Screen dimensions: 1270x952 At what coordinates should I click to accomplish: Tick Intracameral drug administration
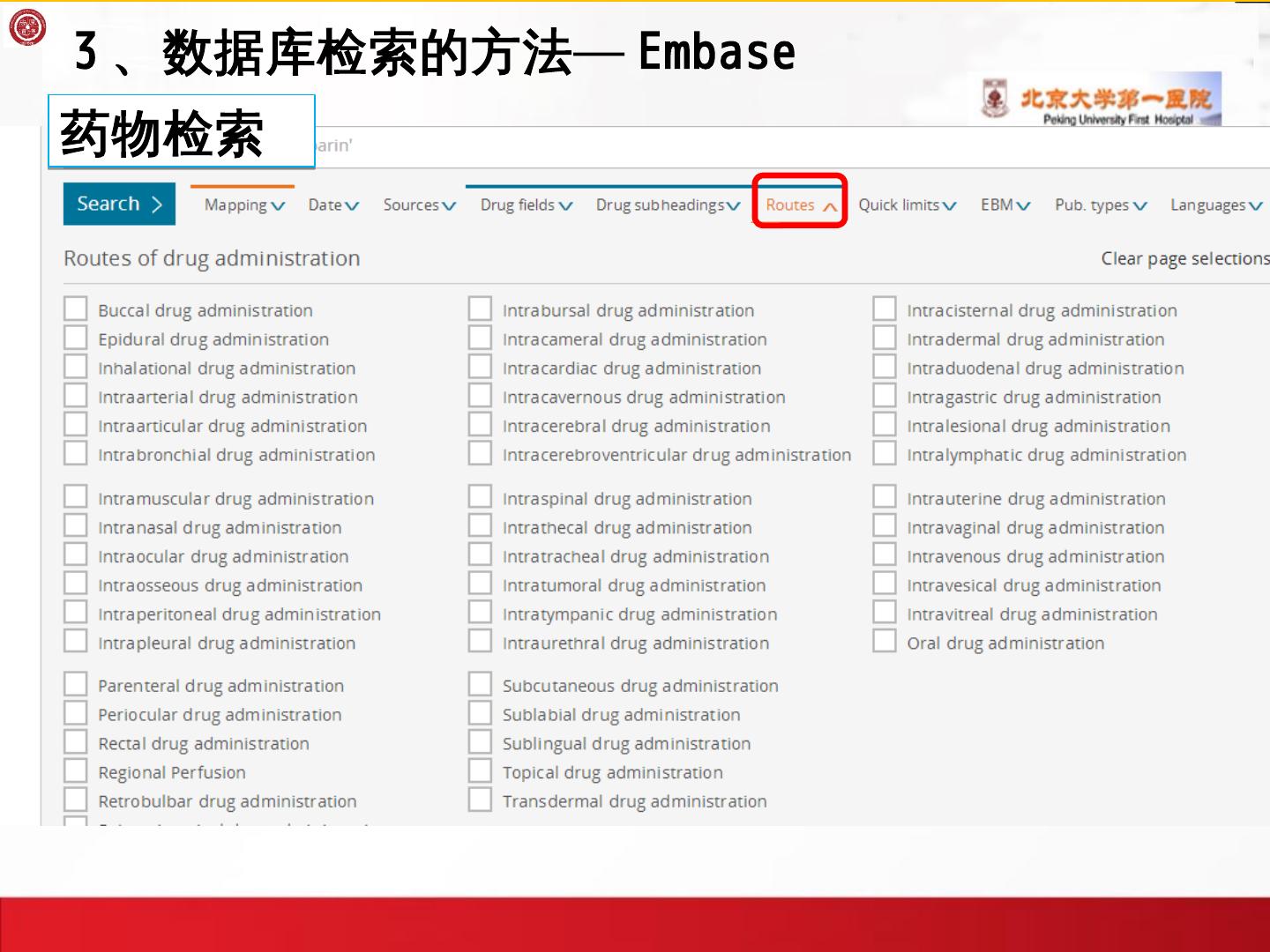480,338
